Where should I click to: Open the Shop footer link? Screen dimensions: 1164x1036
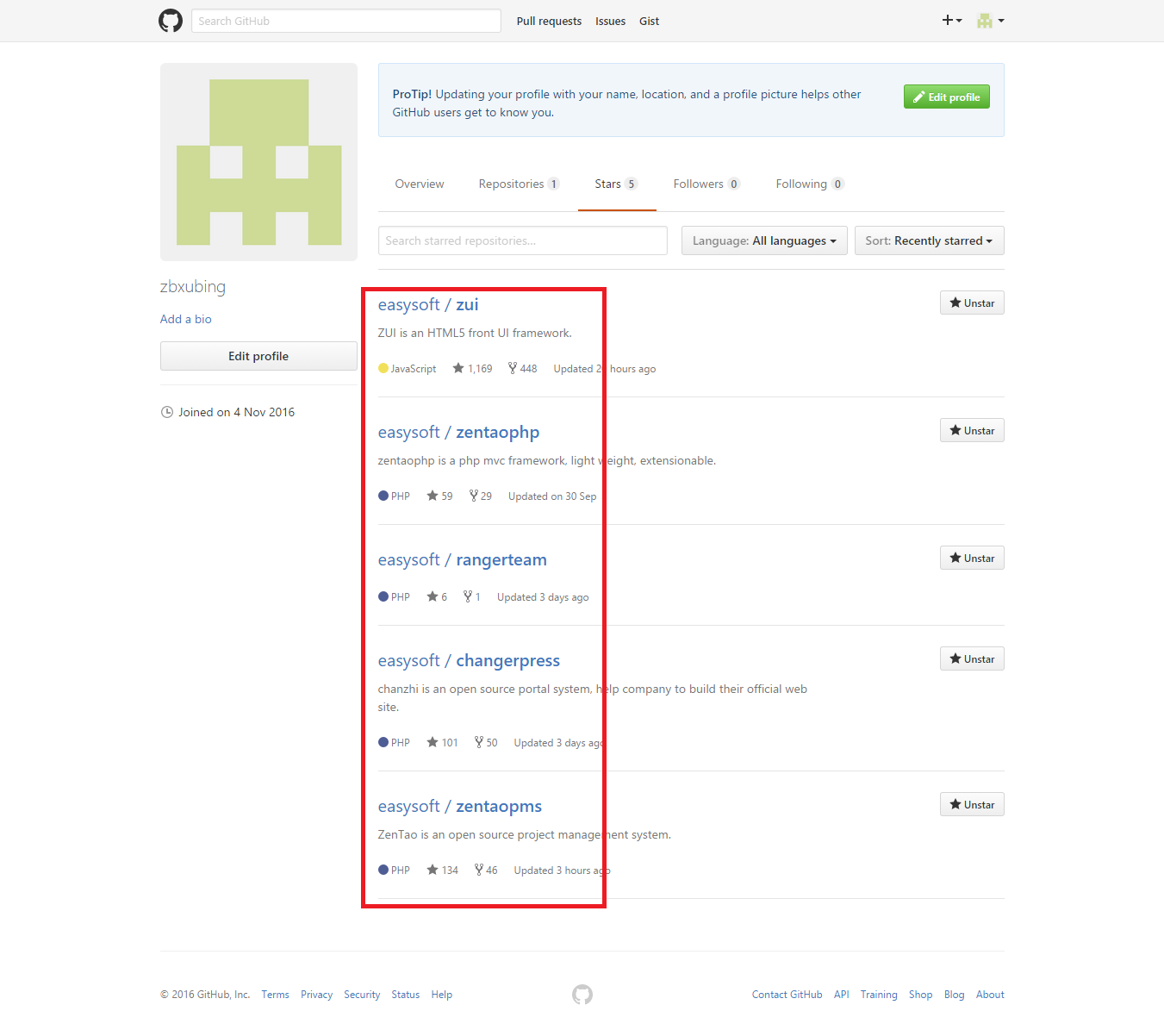tap(920, 995)
